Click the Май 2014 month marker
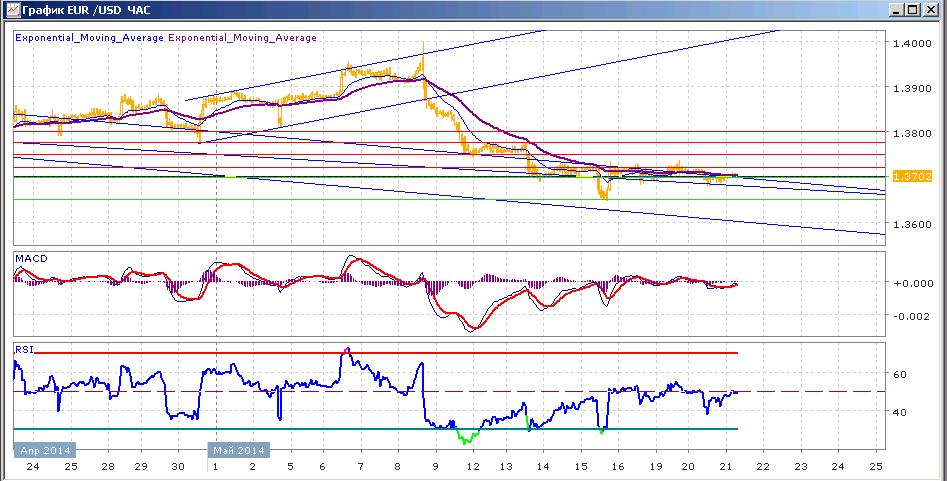This screenshot has width=947, height=481. click(x=239, y=451)
